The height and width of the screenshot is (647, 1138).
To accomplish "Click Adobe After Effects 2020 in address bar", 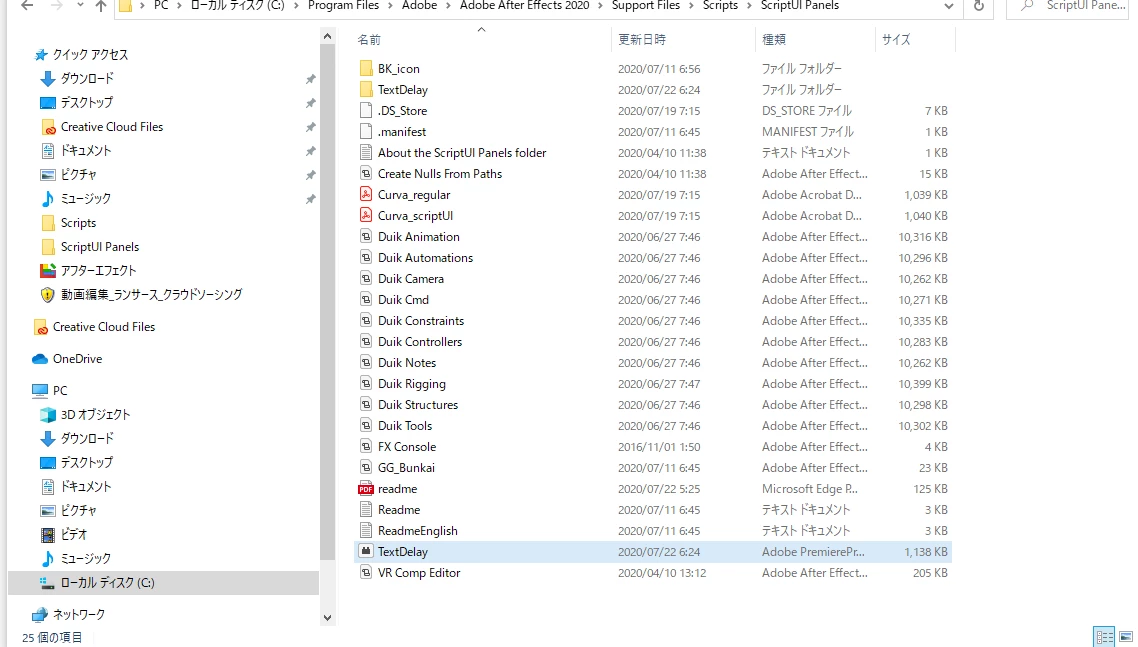I will click(525, 6).
